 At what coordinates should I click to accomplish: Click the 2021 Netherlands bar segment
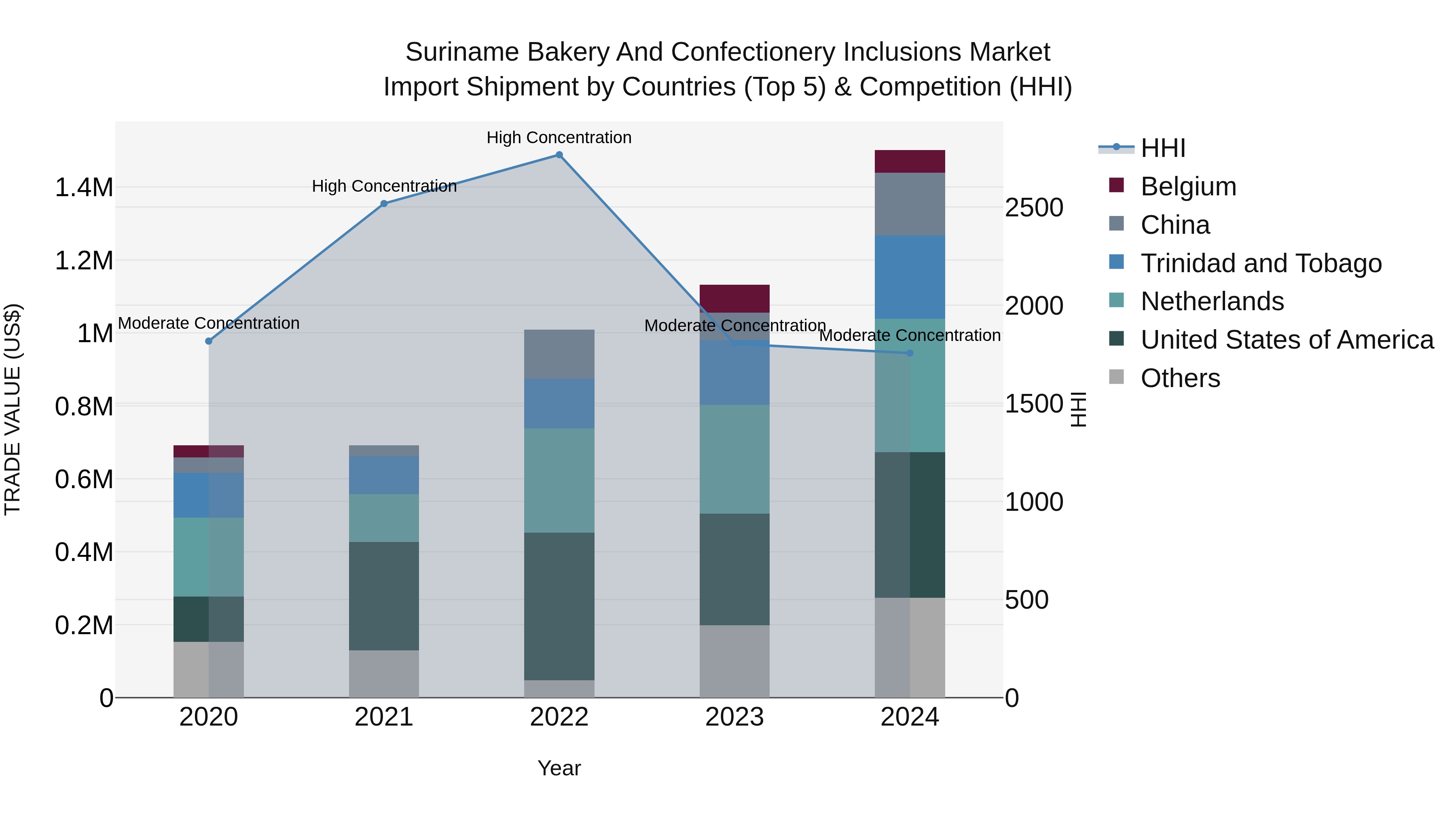click(x=384, y=519)
